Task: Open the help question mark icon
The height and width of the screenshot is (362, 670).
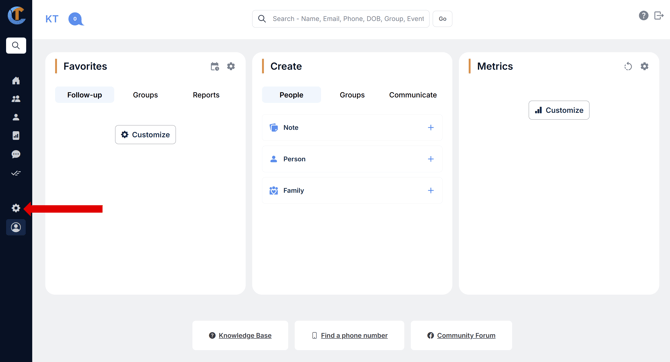Action: pyautogui.click(x=644, y=15)
